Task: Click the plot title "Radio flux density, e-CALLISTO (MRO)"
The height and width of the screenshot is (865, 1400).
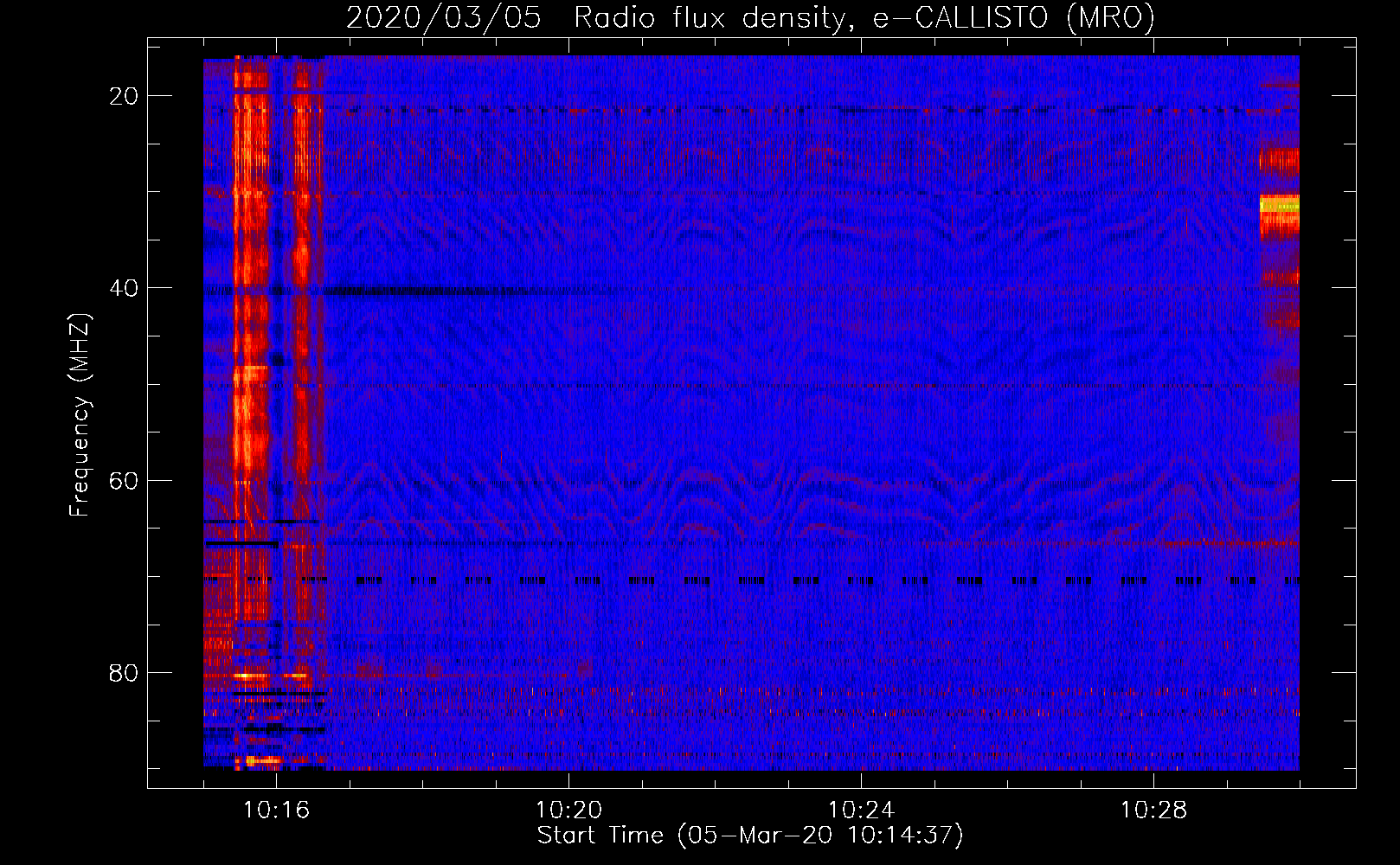Action: click(x=864, y=17)
